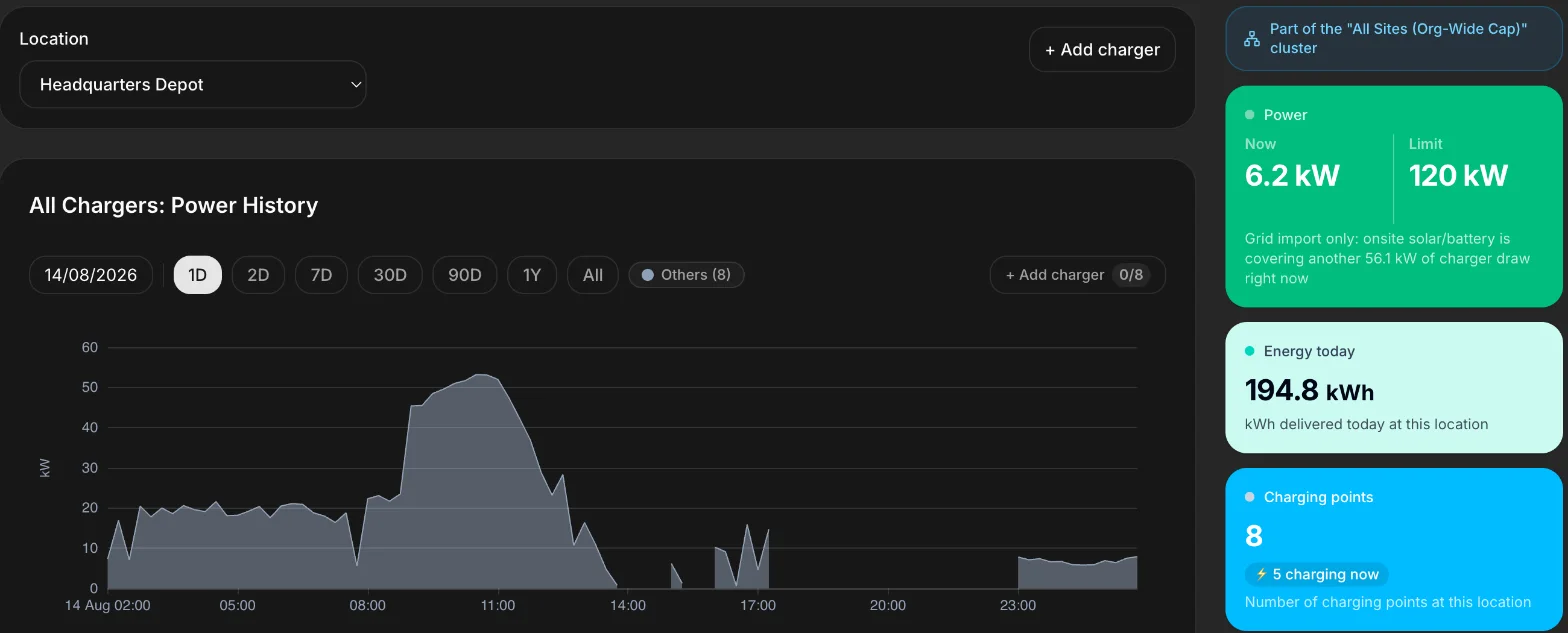1568x633 pixels.
Task: Toggle the Others (8) series chip
Action: click(x=686, y=275)
